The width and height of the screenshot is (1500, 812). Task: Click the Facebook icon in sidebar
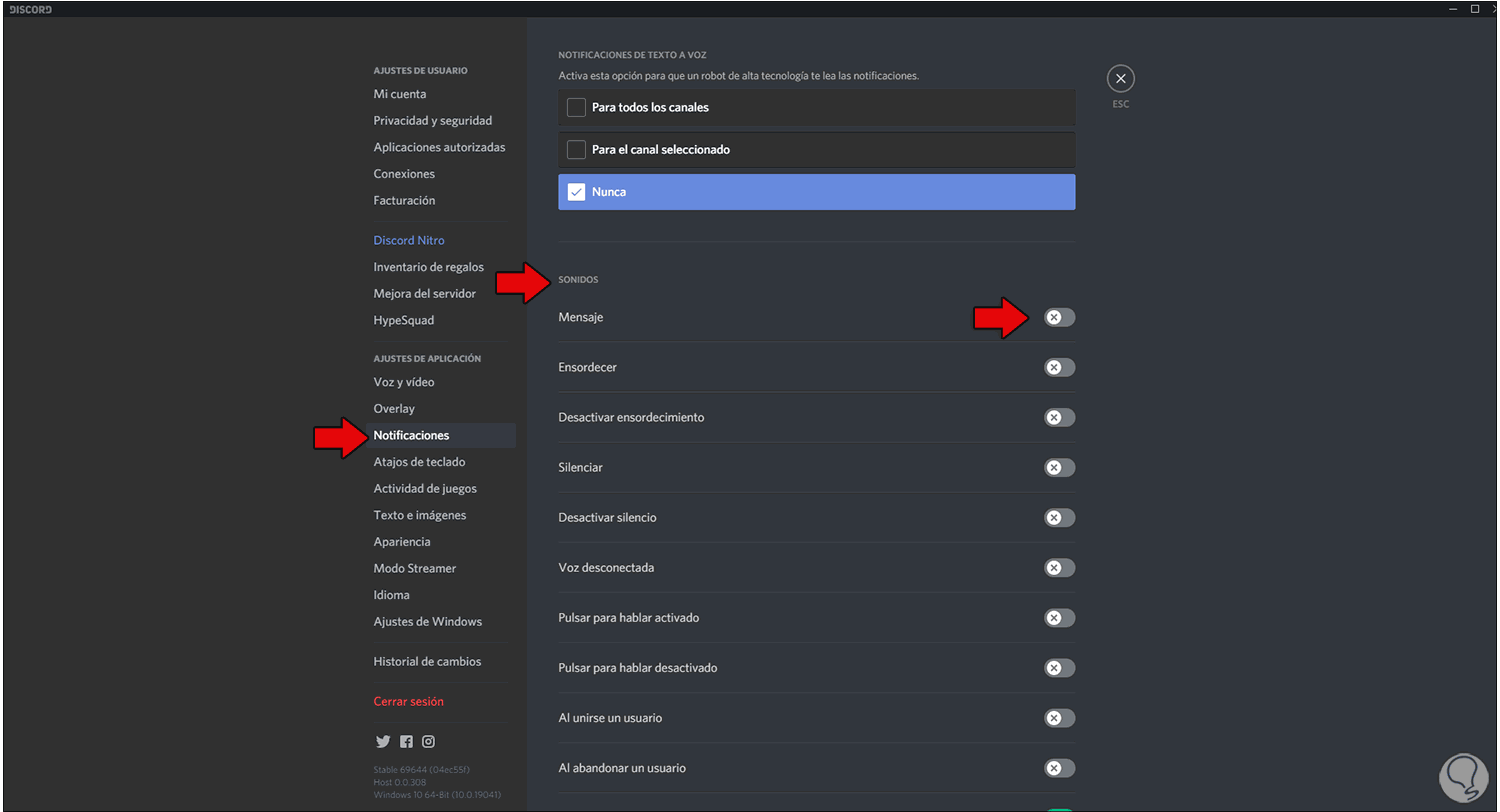tap(406, 742)
